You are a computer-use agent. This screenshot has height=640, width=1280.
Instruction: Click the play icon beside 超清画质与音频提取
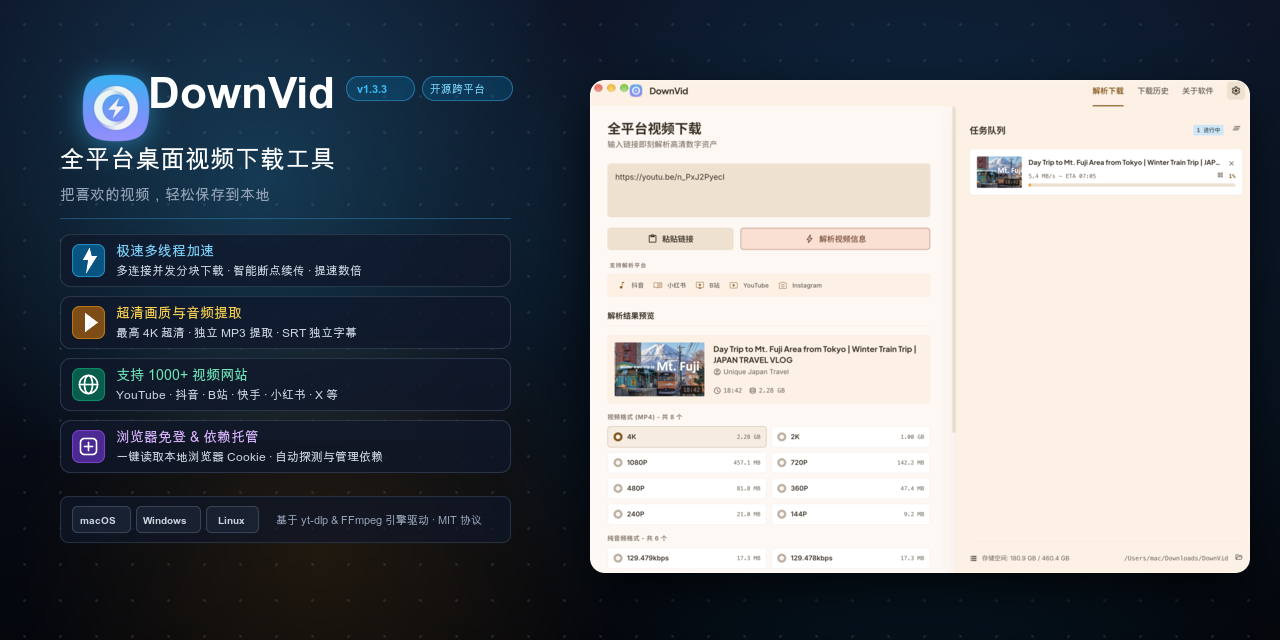pos(89,322)
